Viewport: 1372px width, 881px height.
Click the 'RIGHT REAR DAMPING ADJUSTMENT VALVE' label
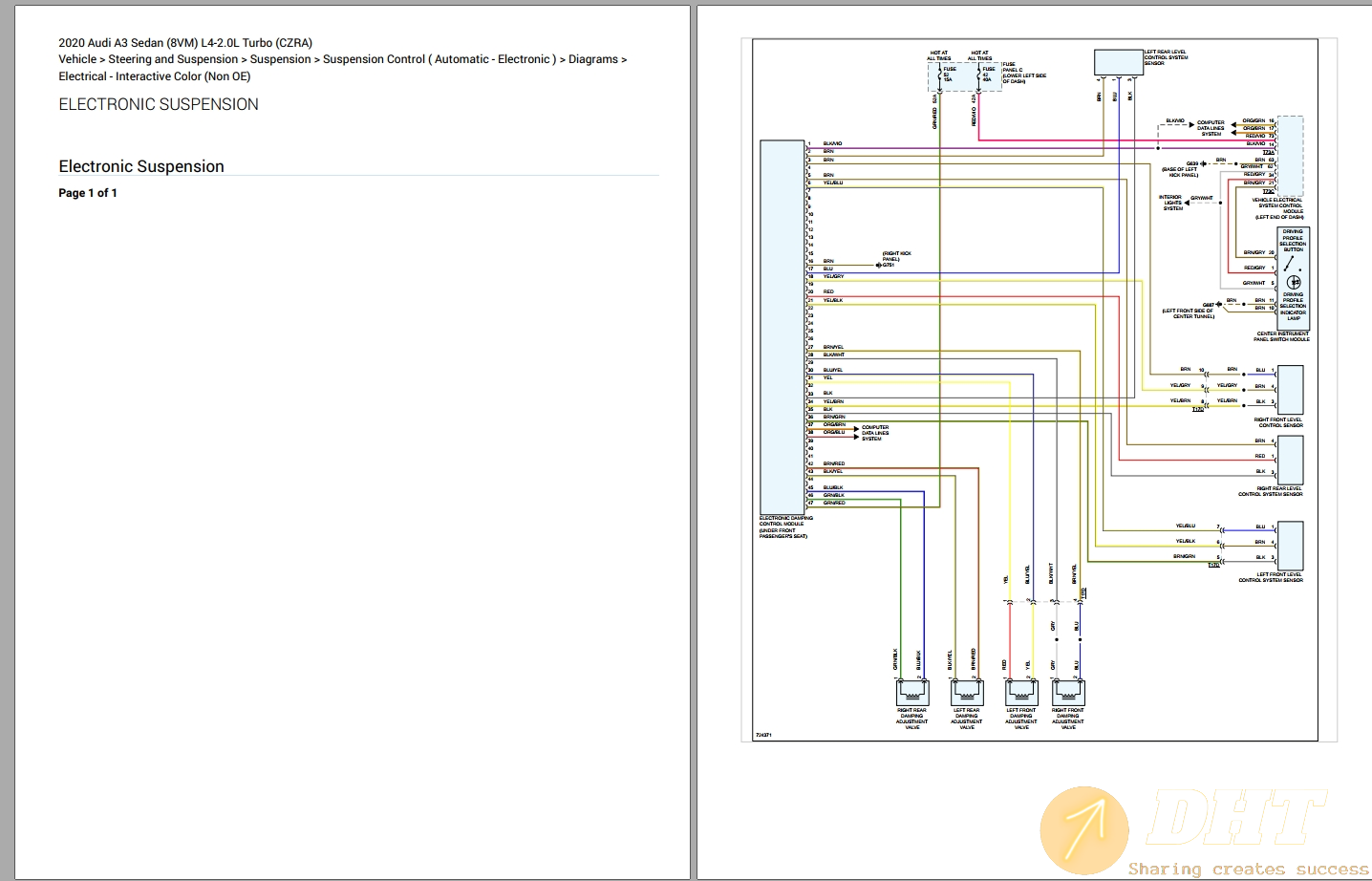coord(912,719)
